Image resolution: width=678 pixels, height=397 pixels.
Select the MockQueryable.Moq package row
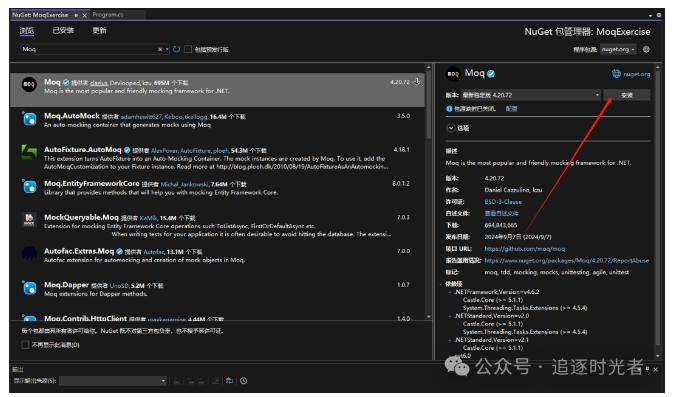[218, 225]
